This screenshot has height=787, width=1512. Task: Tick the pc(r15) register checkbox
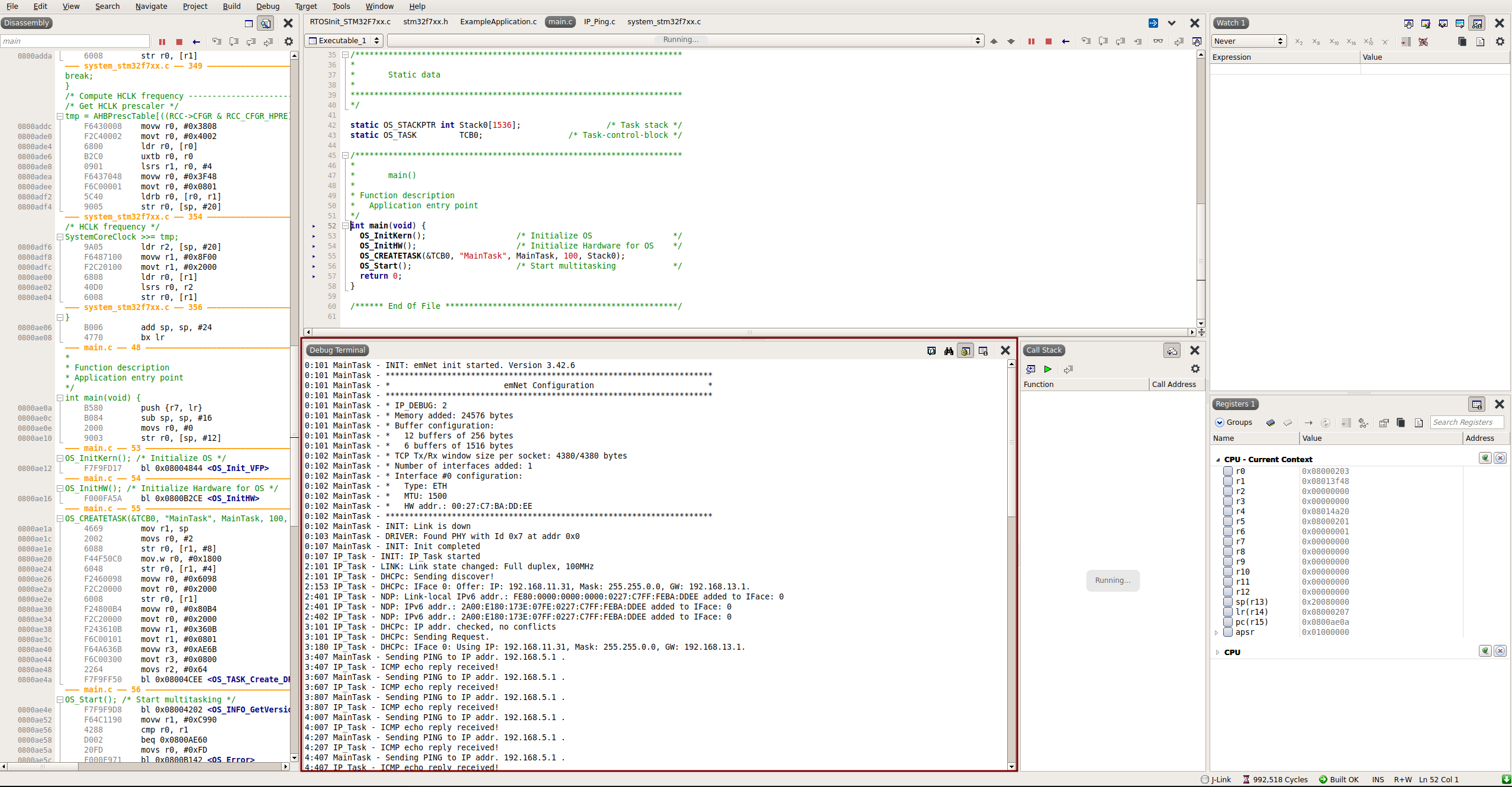[1227, 622]
